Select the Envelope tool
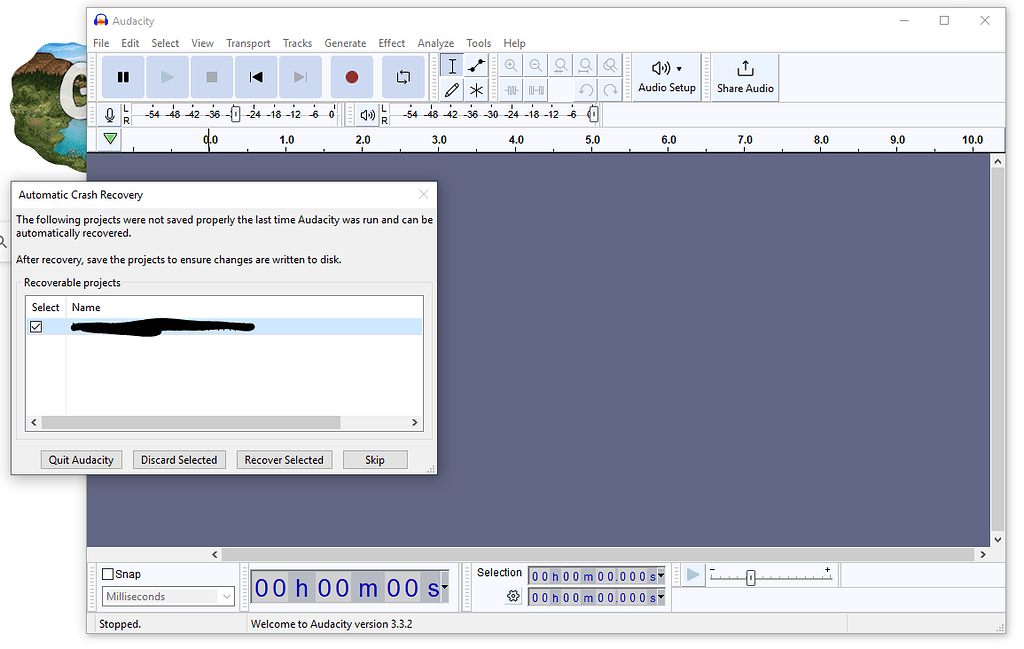Image resolution: width=1024 pixels, height=649 pixels. point(476,65)
